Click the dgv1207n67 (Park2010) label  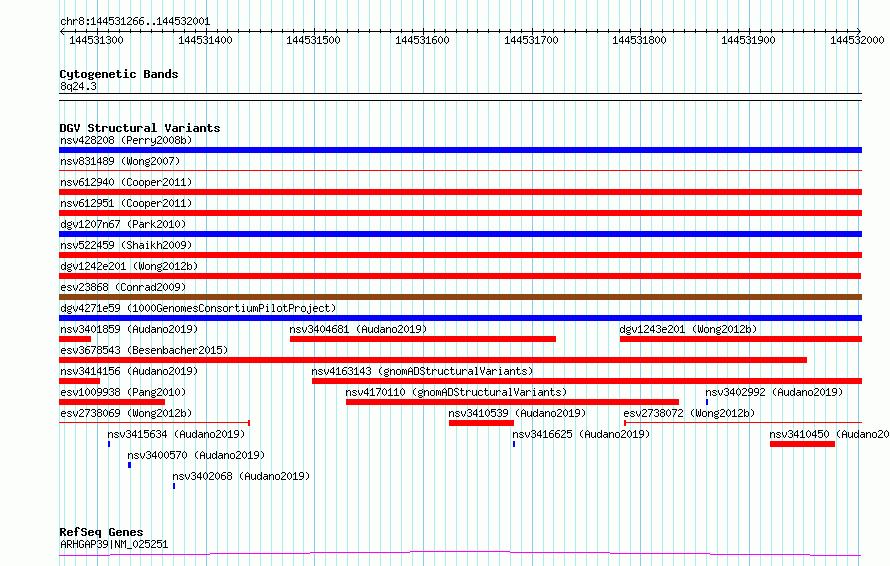coord(123,224)
